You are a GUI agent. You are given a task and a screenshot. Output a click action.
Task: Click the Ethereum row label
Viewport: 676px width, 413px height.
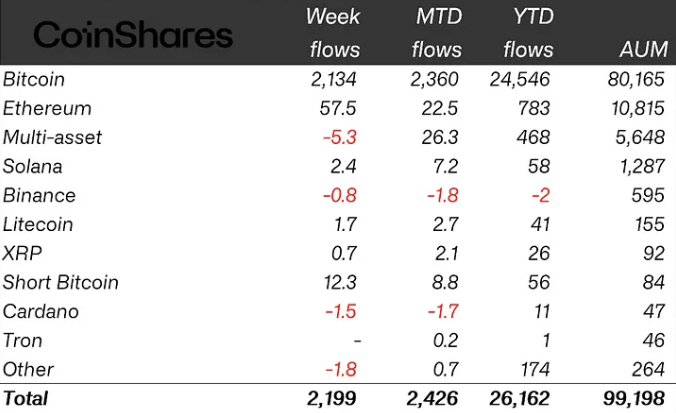pyautogui.click(x=47, y=108)
